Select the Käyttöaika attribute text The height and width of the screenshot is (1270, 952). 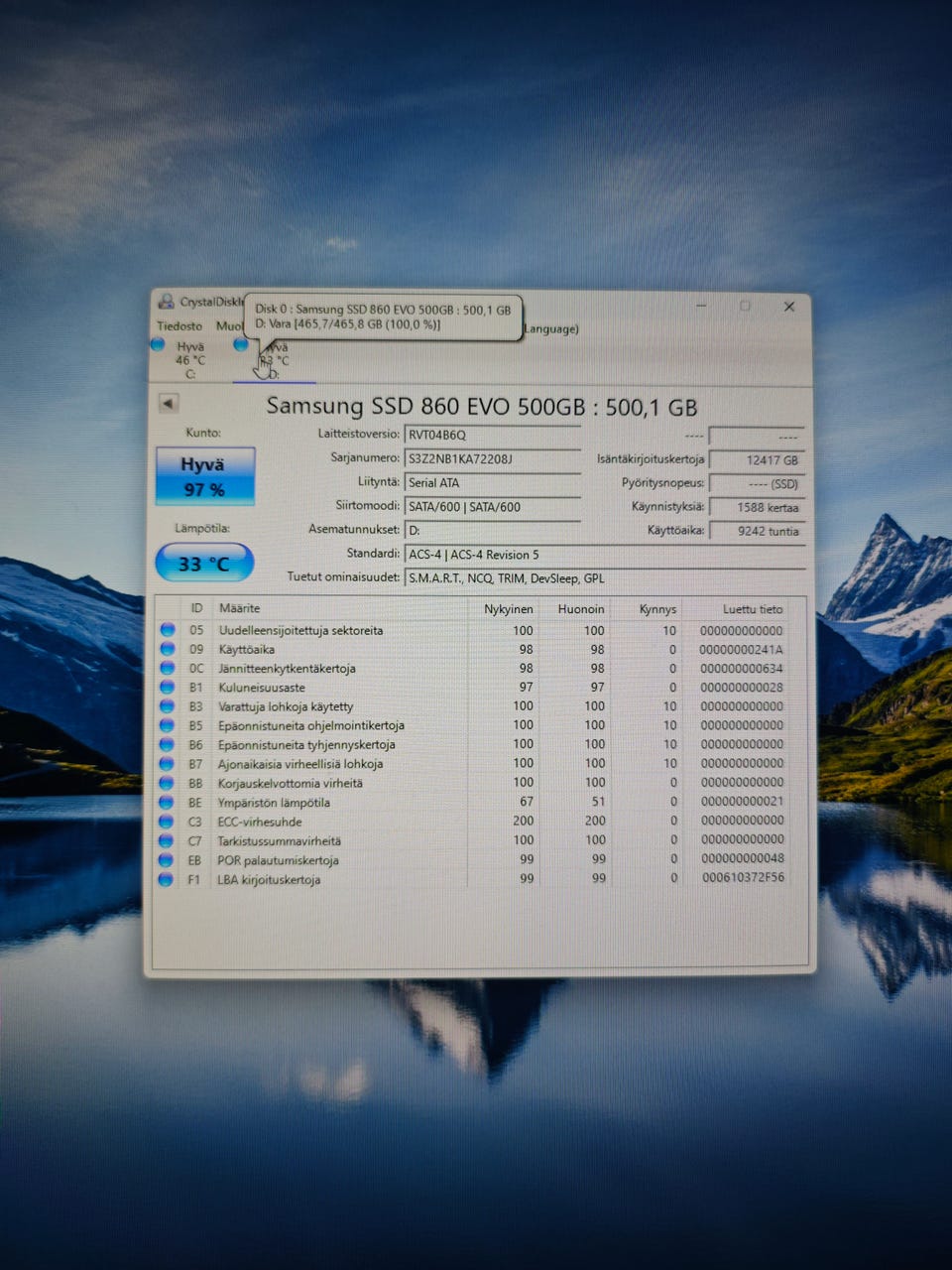tap(246, 649)
